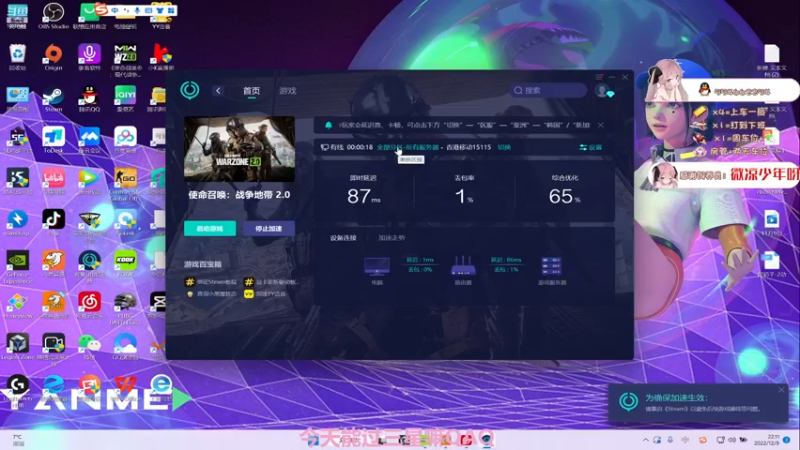Click the 游戏服务器 game server icon

click(552, 266)
